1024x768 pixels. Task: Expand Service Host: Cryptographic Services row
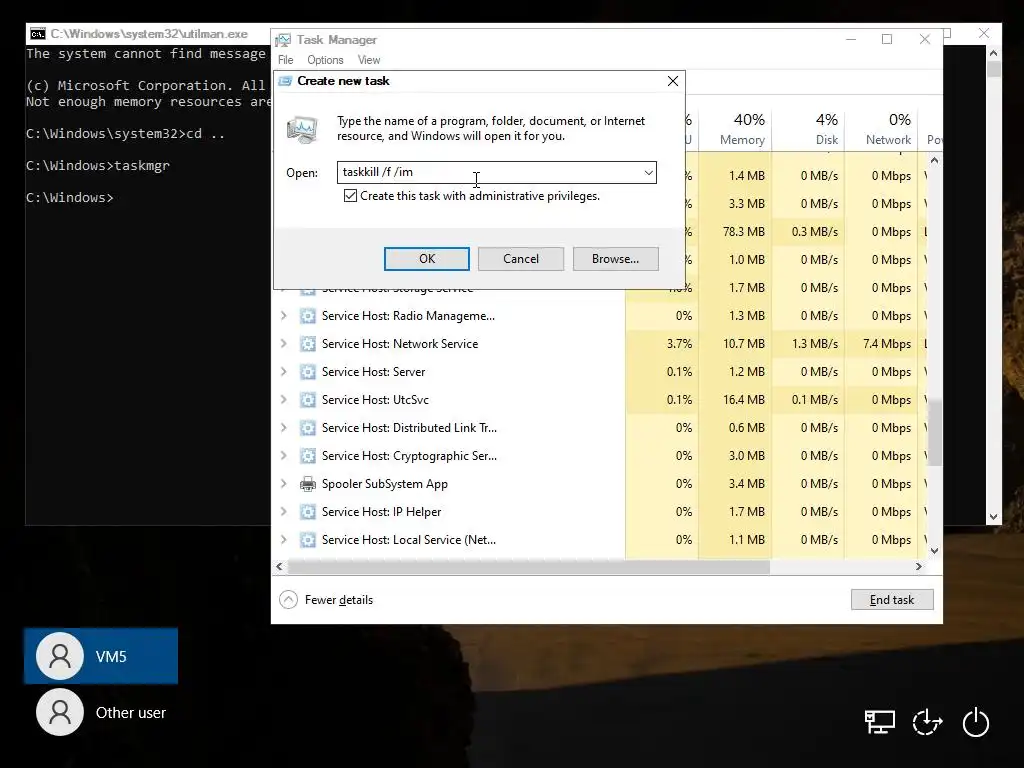pyautogui.click(x=283, y=456)
